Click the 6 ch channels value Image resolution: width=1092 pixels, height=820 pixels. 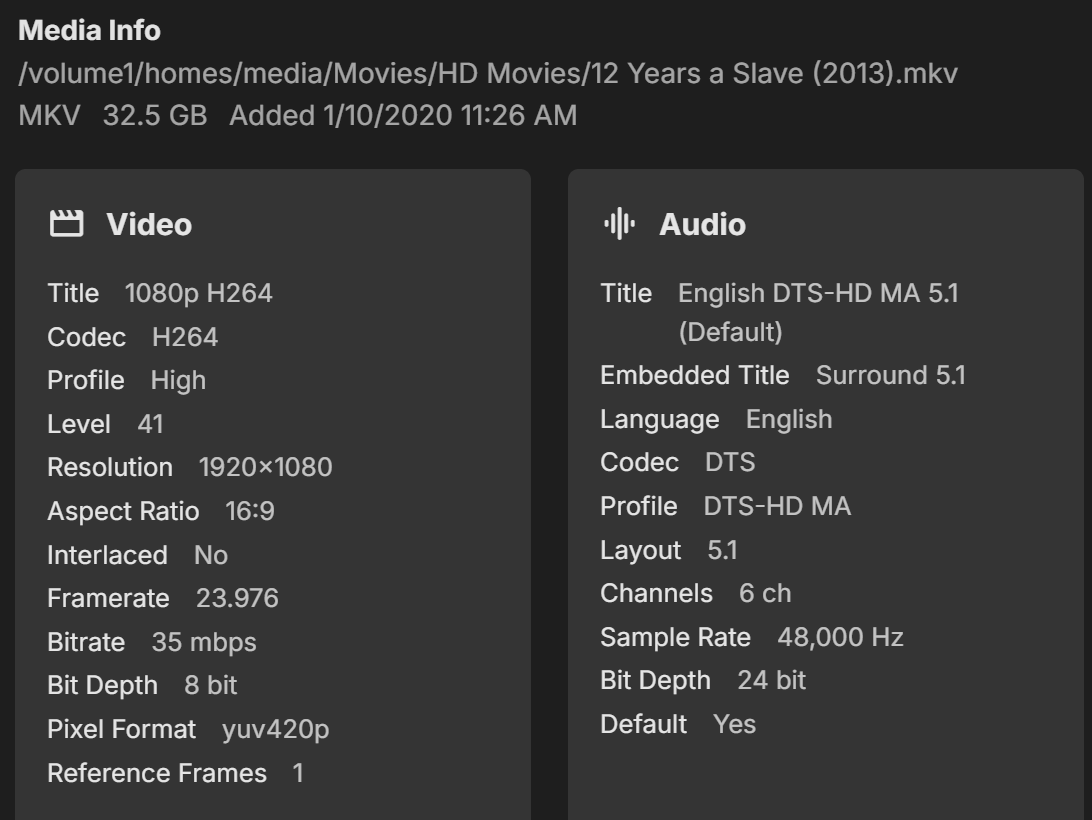point(765,593)
